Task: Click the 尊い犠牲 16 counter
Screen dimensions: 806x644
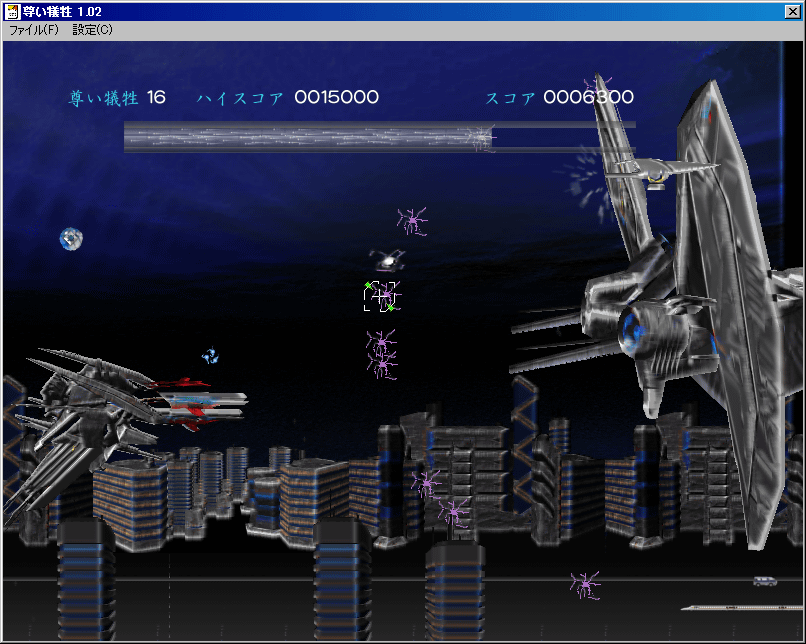Action: (x=117, y=97)
